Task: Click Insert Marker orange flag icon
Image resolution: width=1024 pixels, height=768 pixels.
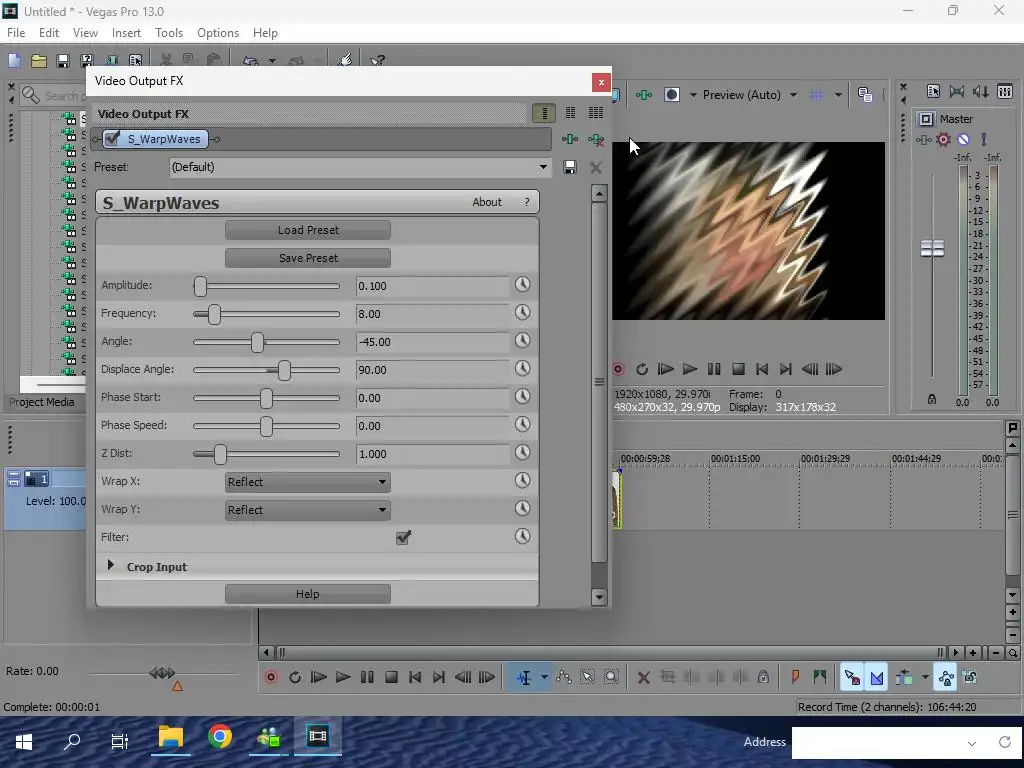Action: click(x=795, y=677)
